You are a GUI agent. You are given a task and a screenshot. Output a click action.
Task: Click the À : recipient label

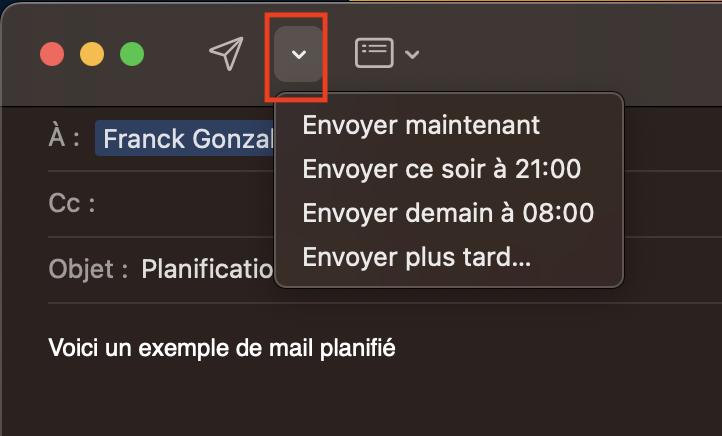click(x=64, y=137)
